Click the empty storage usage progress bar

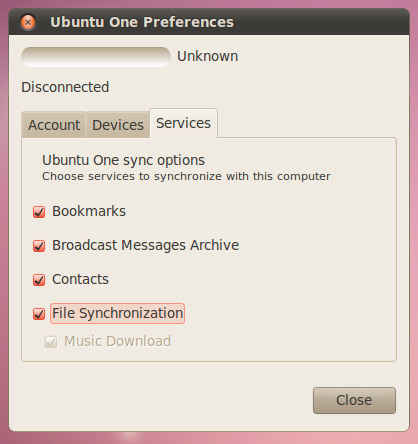pyautogui.click(x=96, y=56)
